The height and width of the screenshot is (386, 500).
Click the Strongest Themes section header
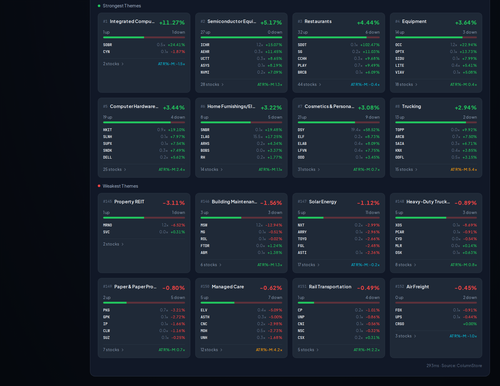[122, 6]
